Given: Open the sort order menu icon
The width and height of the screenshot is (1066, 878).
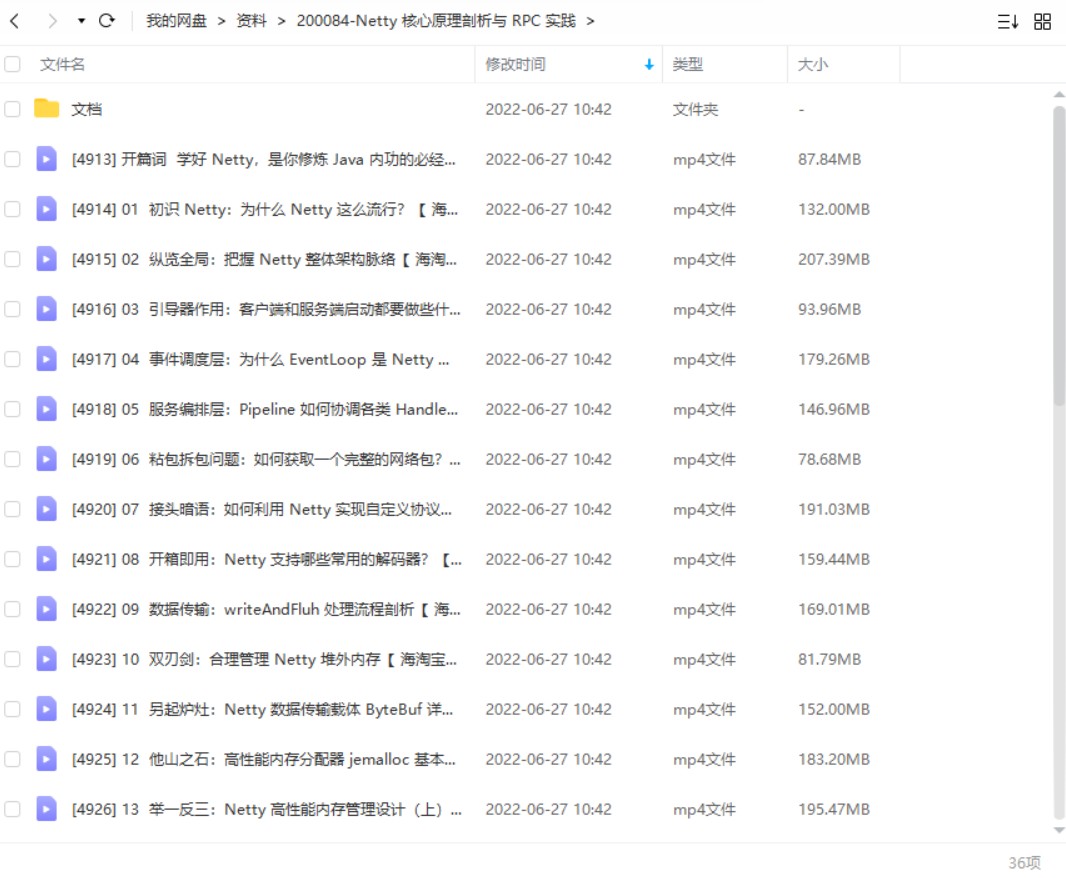Looking at the screenshot, I should [x=1008, y=22].
